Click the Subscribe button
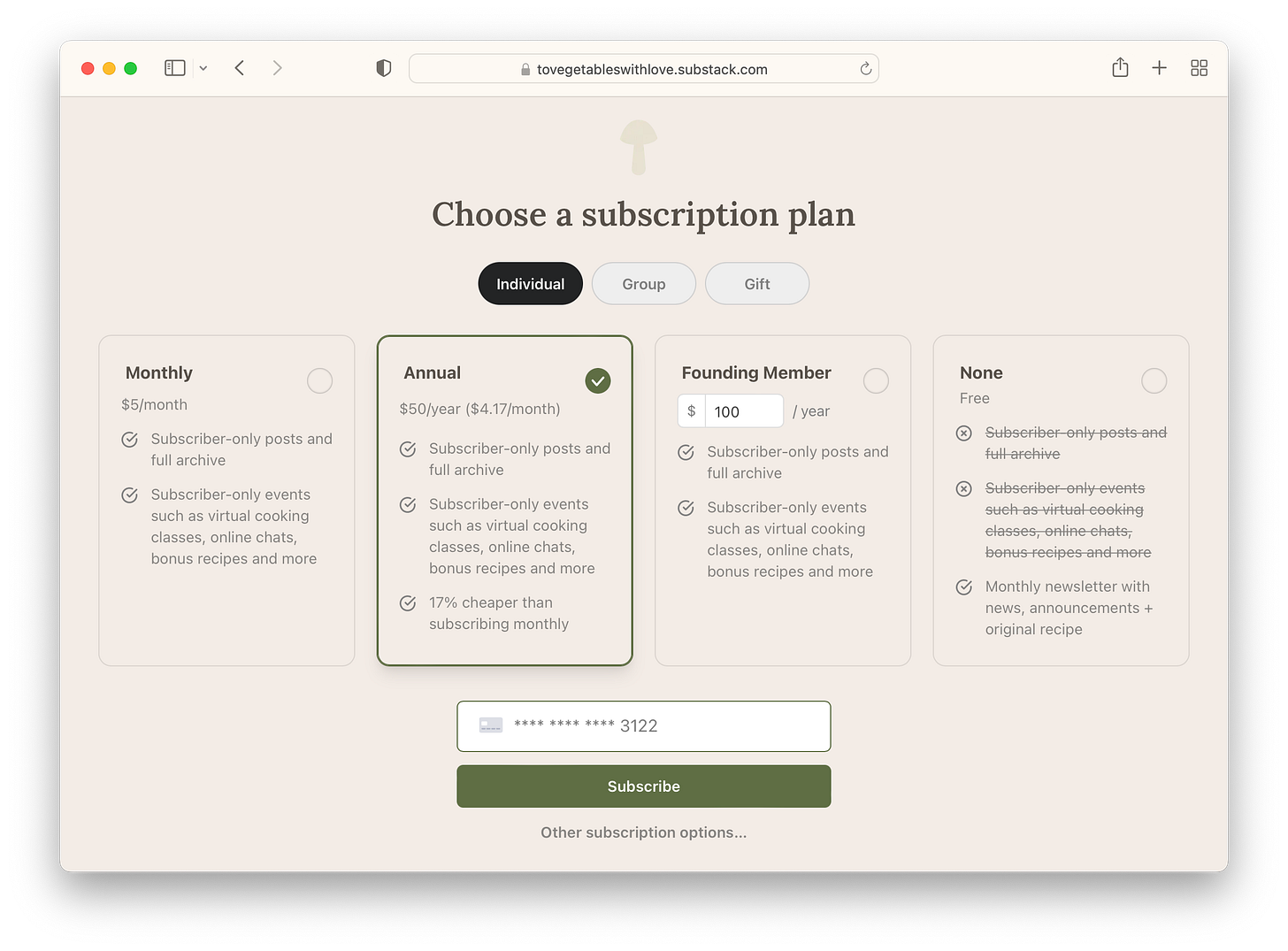This screenshot has height=951, width=1288. pyautogui.click(x=644, y=786)
